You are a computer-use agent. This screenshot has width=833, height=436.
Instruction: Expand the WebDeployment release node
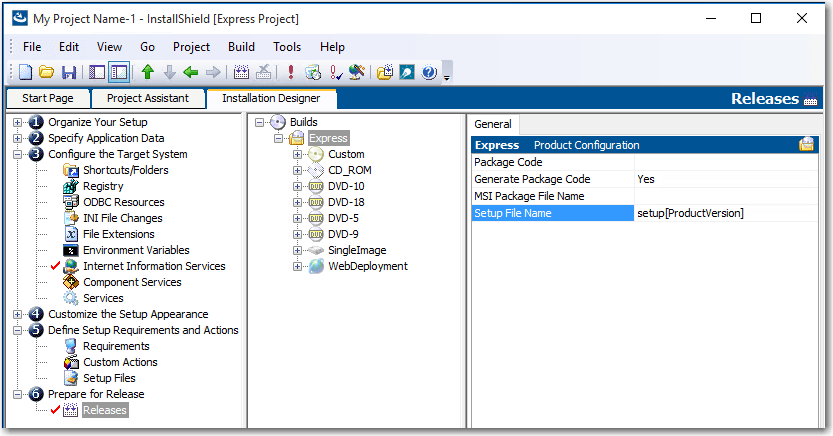click(x=298, y=267)
